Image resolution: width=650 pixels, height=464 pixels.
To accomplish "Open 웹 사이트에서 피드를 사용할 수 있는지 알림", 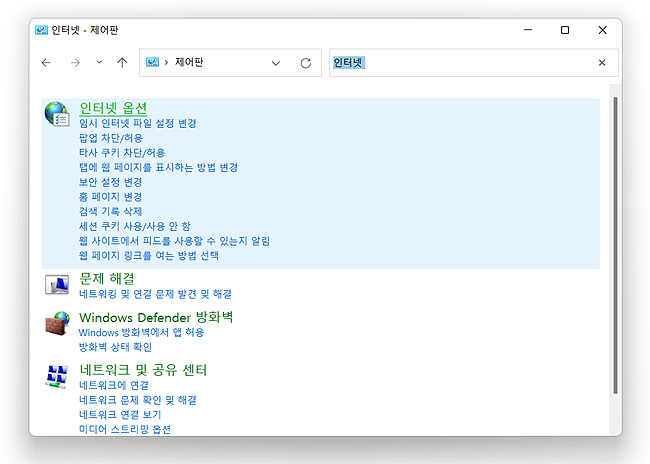I will pos(175,241).
